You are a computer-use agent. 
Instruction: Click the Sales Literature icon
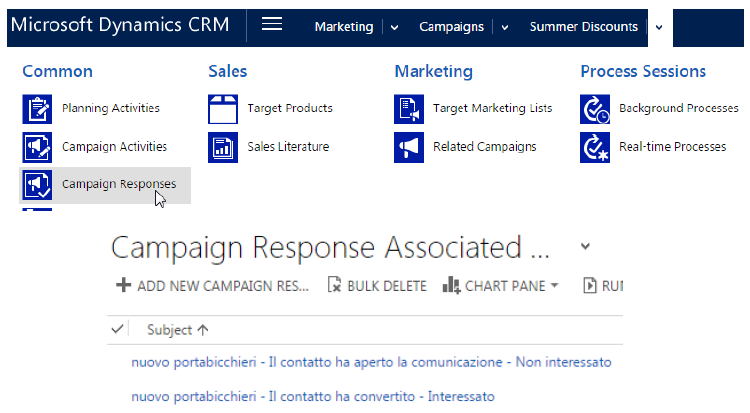pyautogui.click(x=223, y=147)
